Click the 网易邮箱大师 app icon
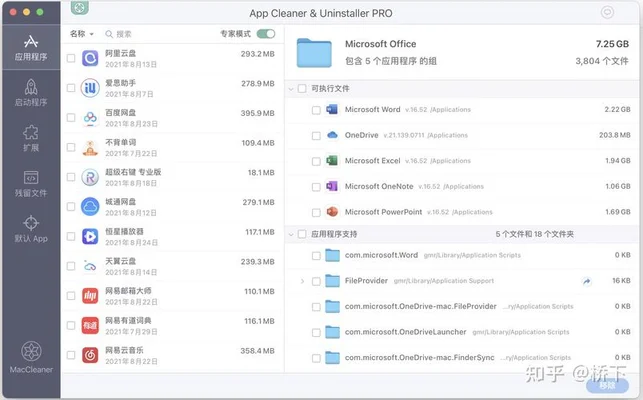The height and width of the screenshot is (400, 643). [90, 296]
